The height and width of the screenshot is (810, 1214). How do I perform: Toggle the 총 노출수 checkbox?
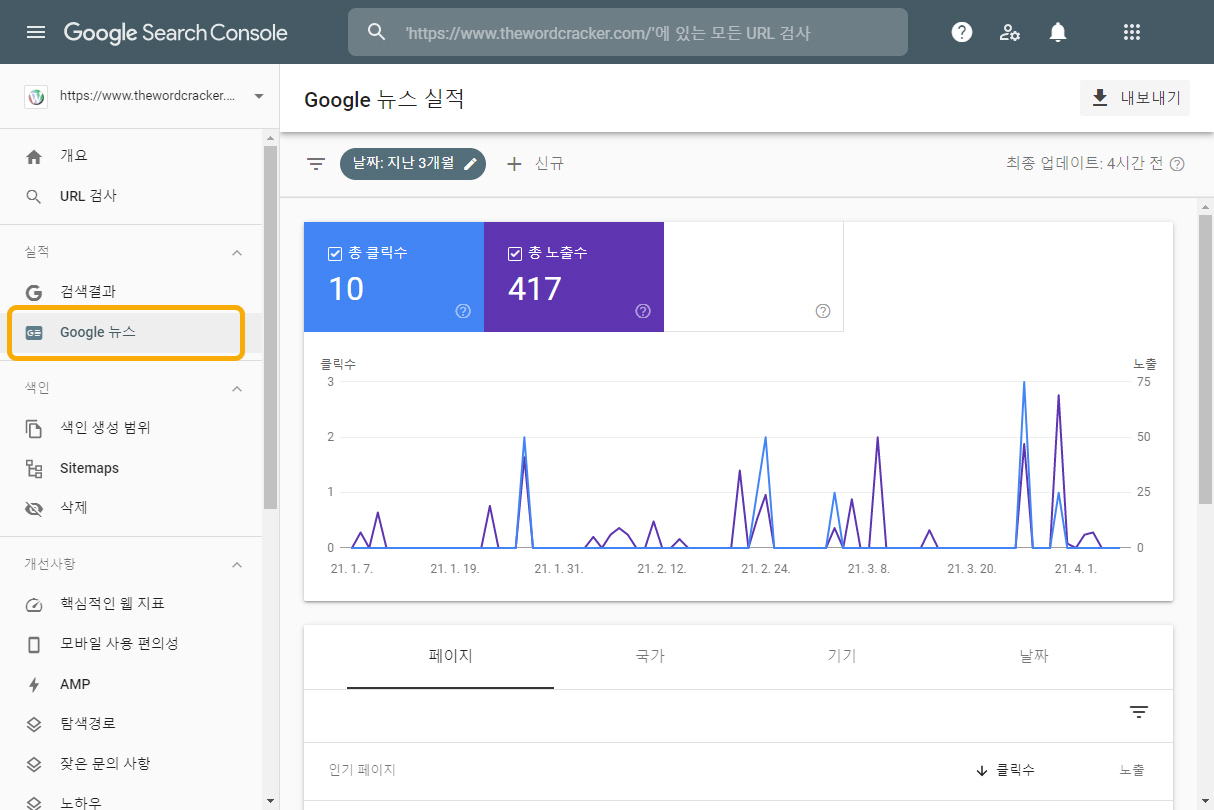[515, 253]
